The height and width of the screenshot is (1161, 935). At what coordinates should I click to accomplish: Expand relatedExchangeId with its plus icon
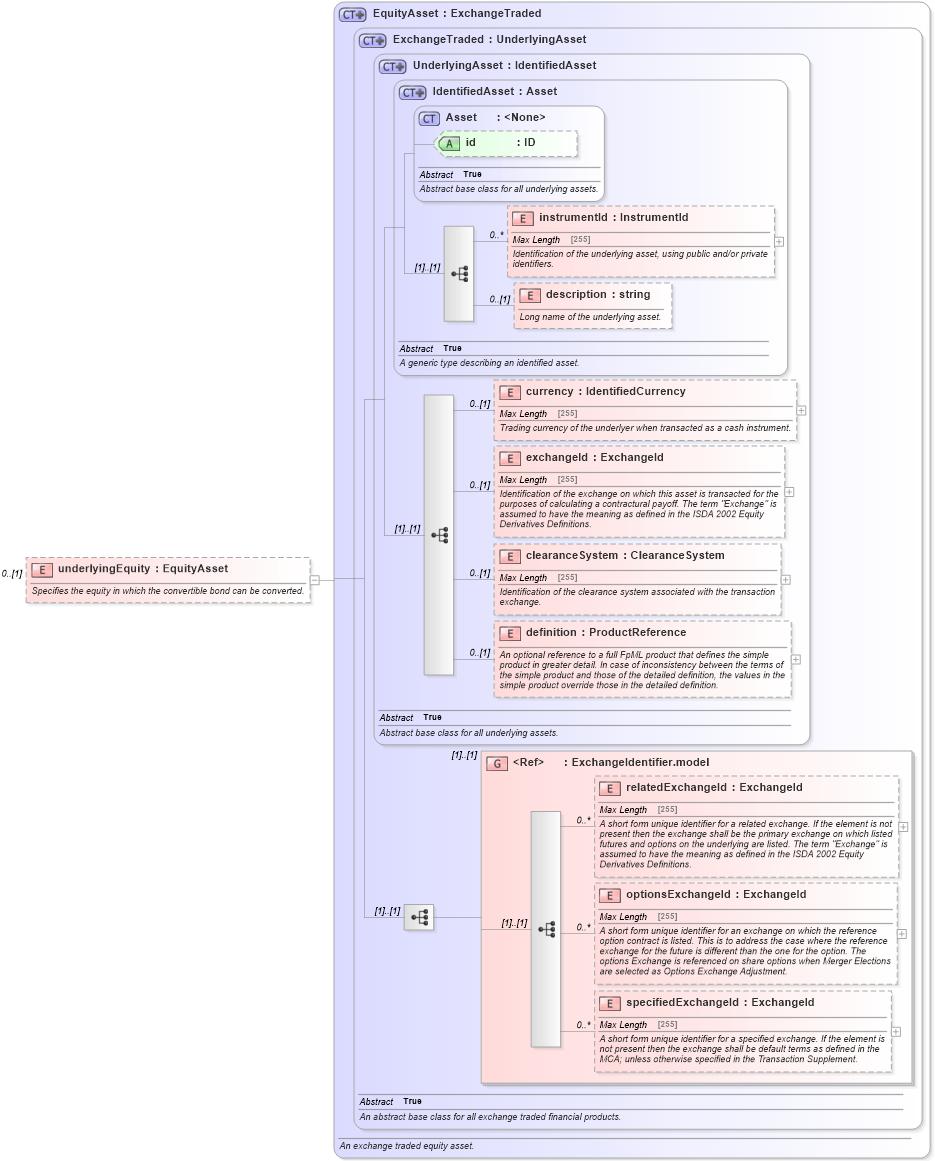pyautogui.click(x=902, y=827)
